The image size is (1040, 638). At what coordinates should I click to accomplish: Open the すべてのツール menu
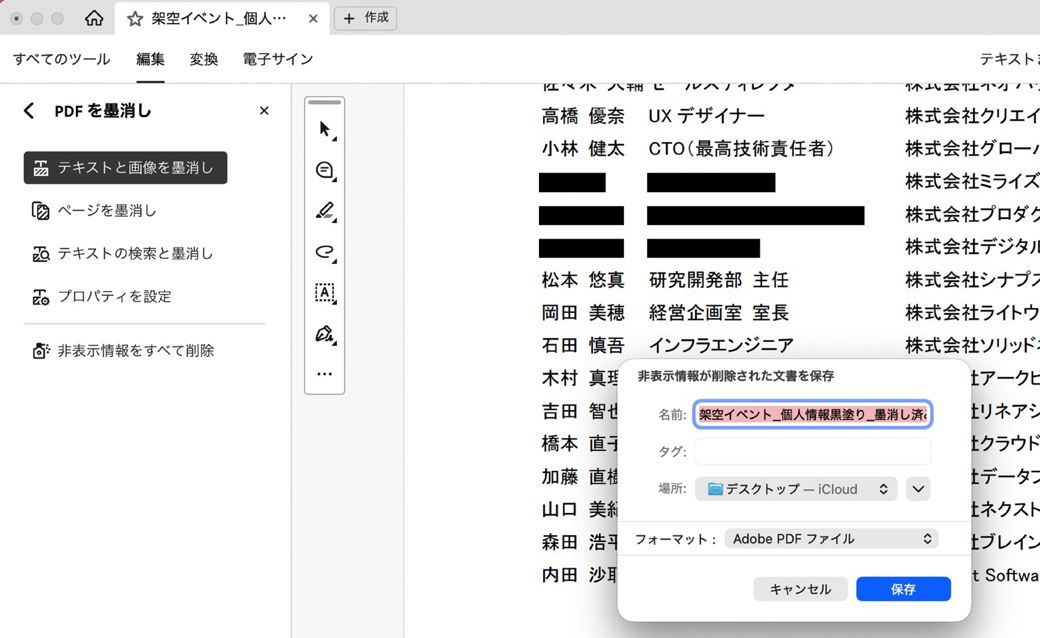click(62, 59)
